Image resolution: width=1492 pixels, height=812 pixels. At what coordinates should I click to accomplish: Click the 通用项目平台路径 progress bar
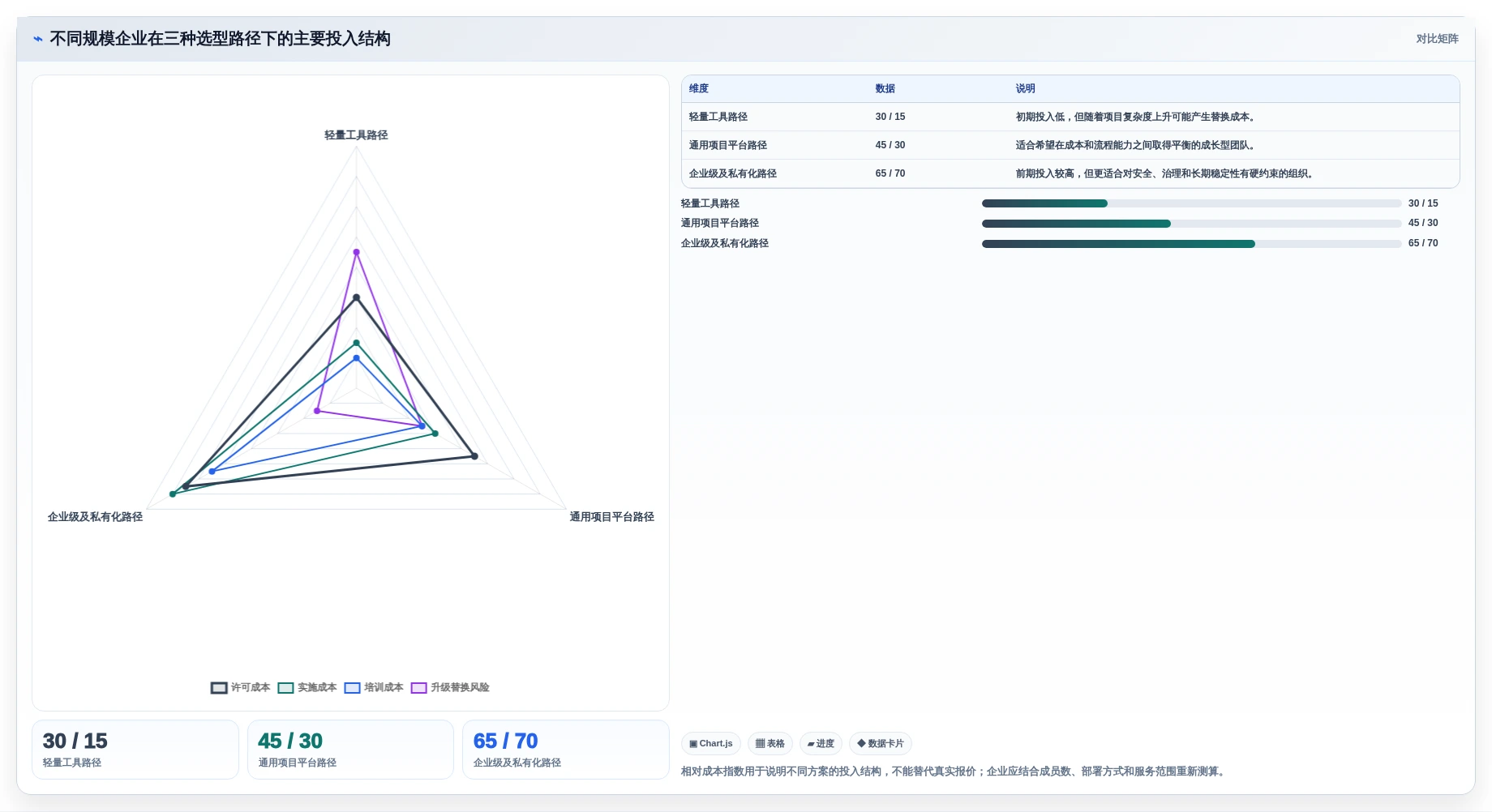tap(1191, 224)
